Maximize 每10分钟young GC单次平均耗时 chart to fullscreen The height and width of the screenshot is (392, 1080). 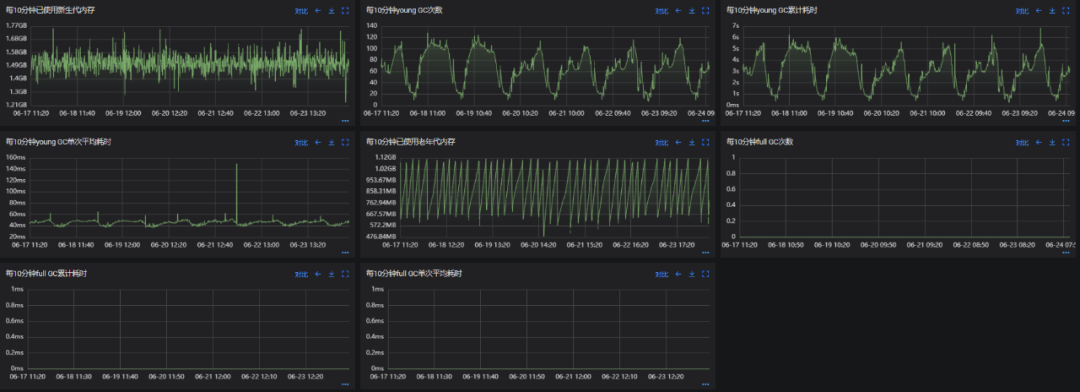(x=345, y=143)
